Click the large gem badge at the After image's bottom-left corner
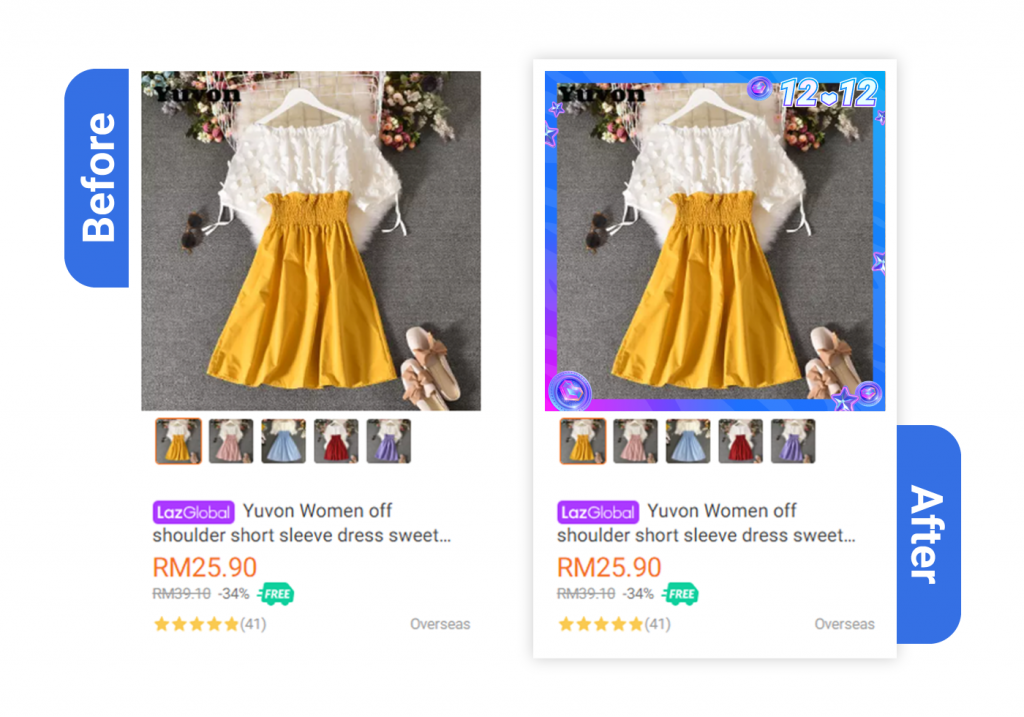 570,391
